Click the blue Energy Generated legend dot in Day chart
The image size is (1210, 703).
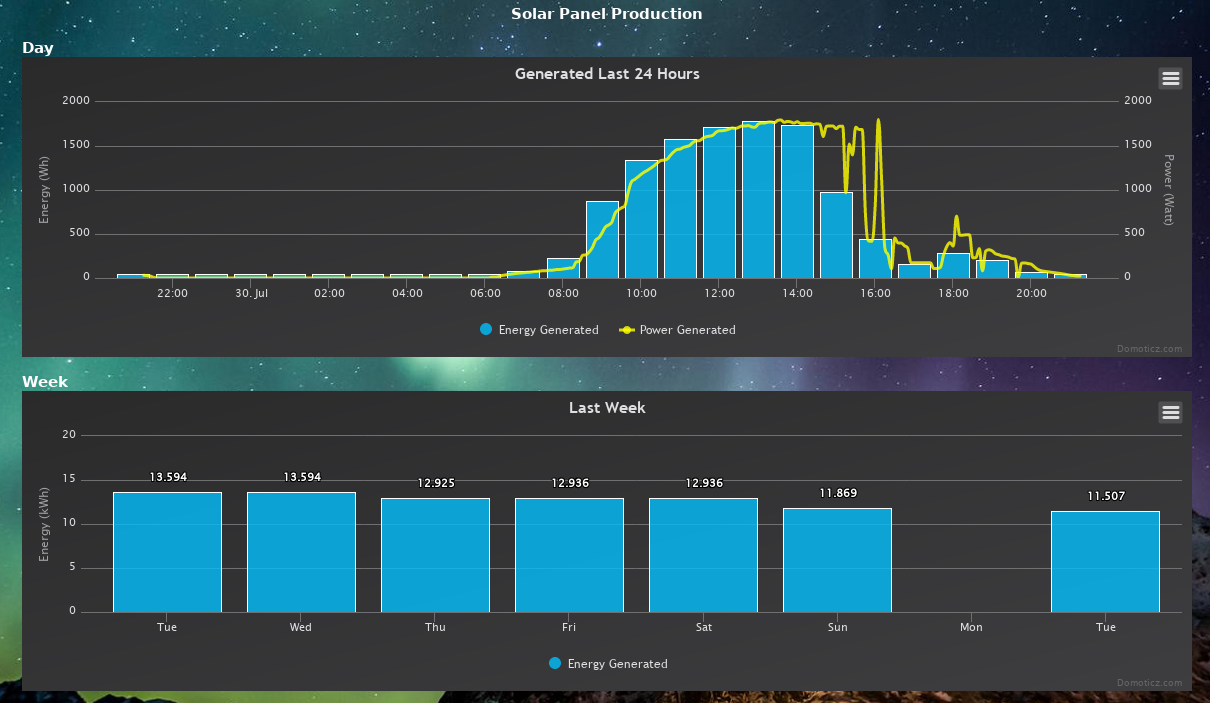tap(486, 330)
